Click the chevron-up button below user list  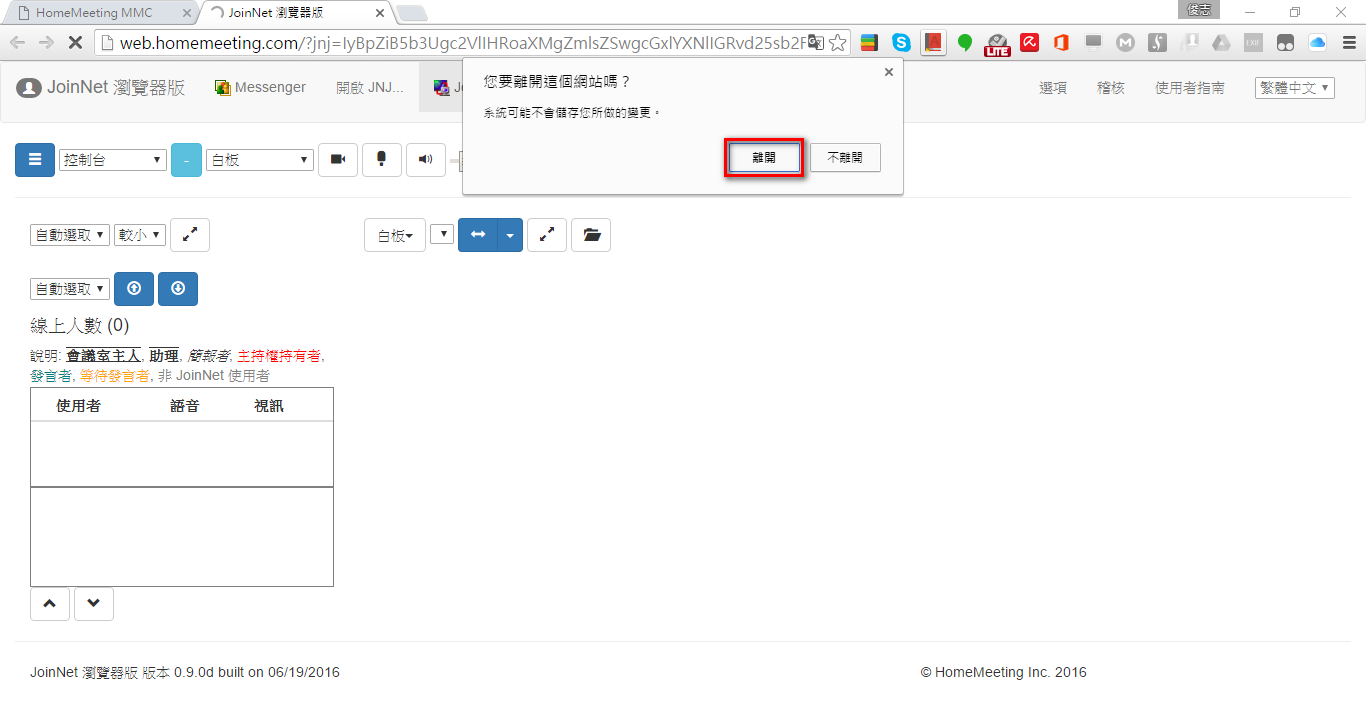pyautogui.click(x=50, y=604)
